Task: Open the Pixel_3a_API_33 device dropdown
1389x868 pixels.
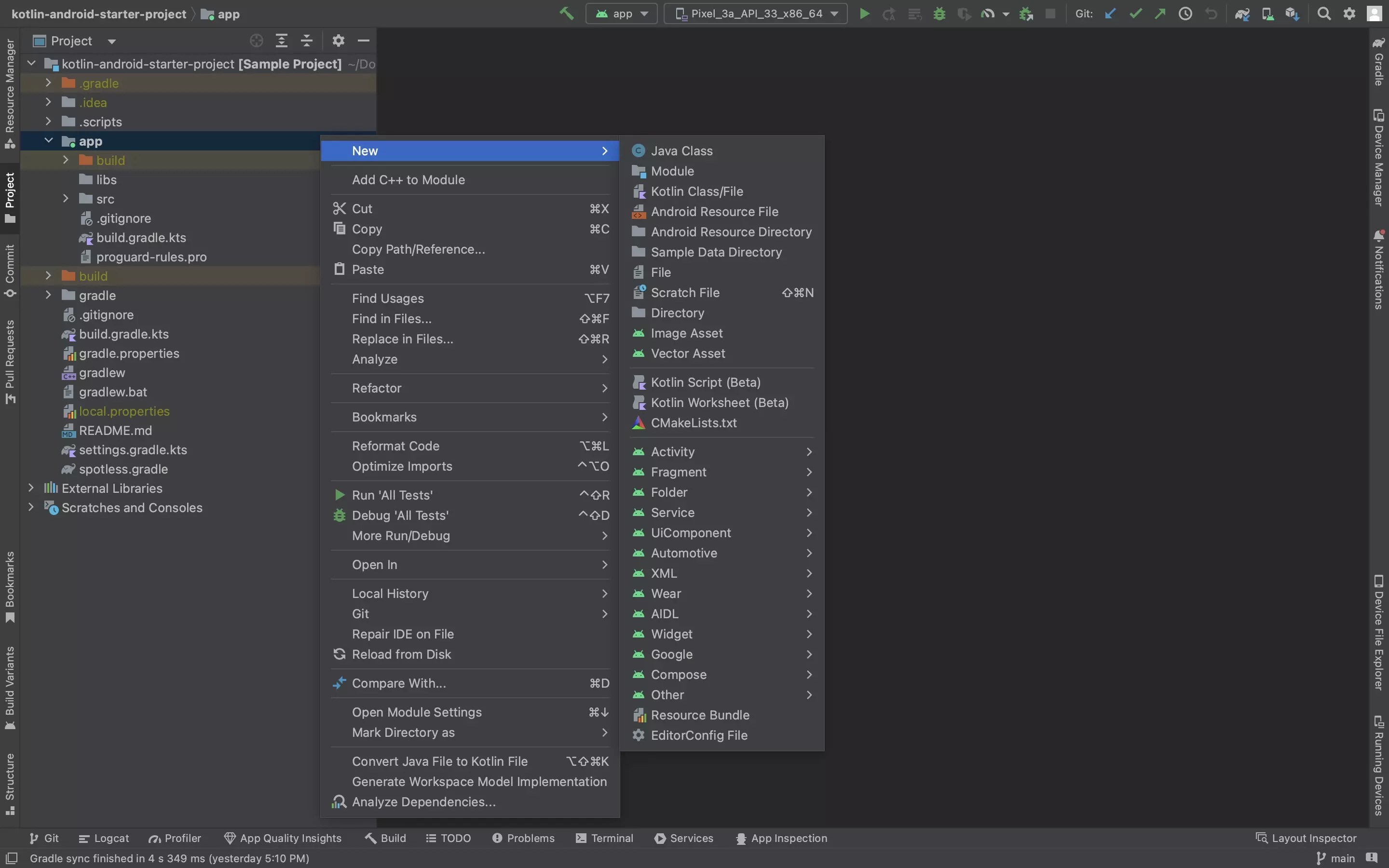Action: click(x=755, y=13)
